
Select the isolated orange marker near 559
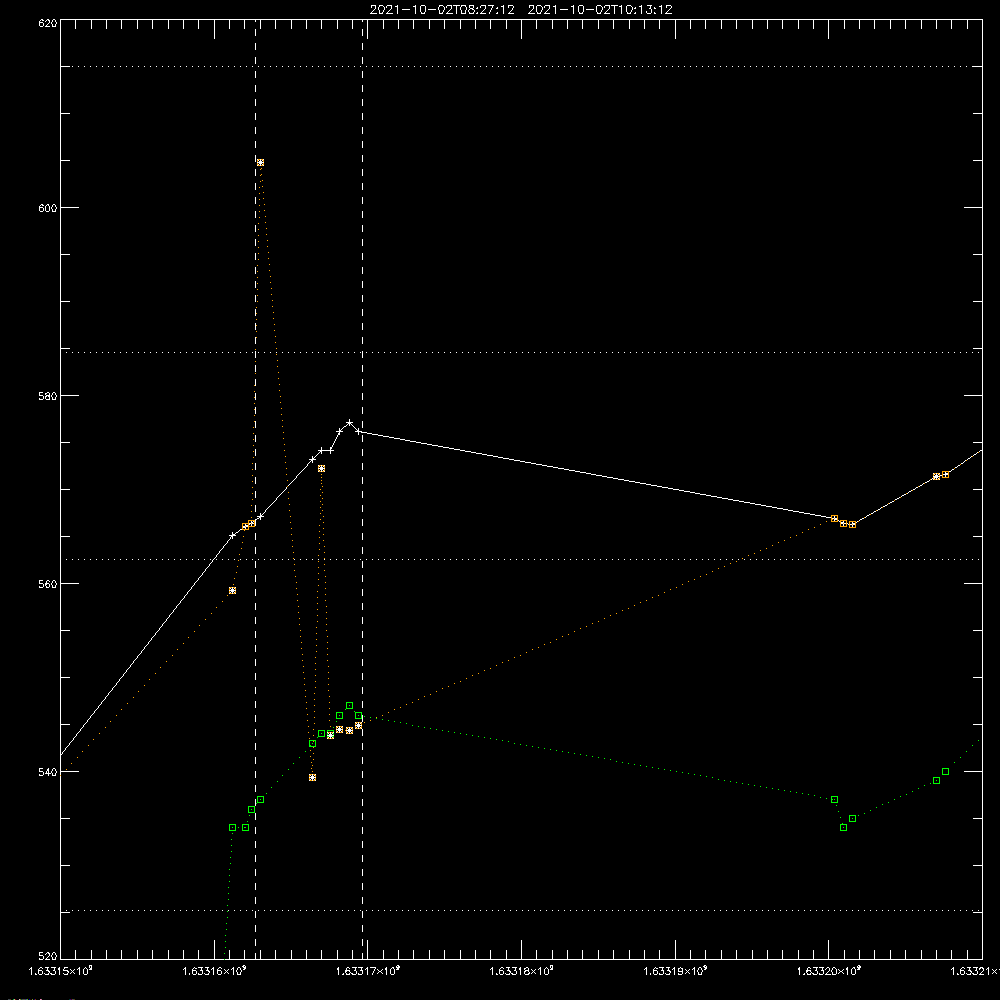pyautogui.click(x=232, y=591)
